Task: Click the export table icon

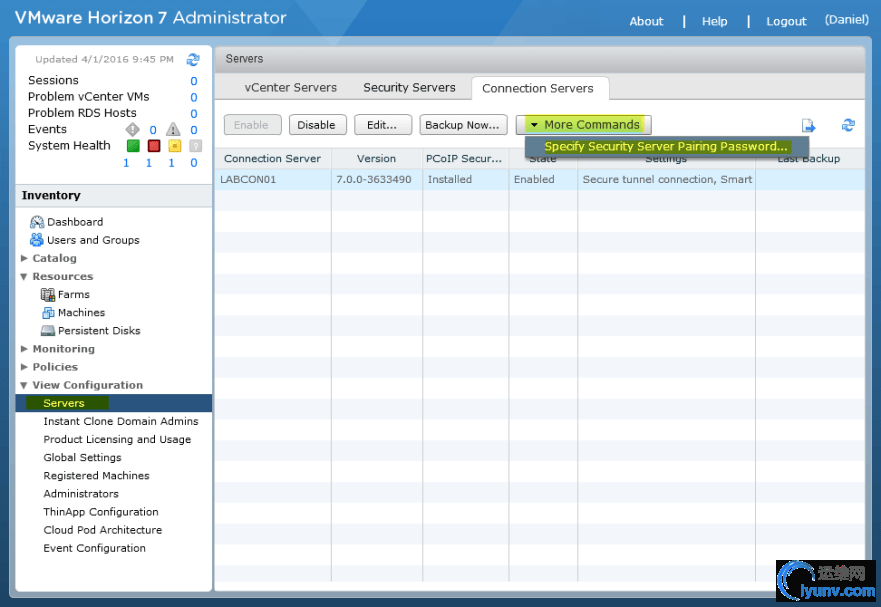Action: pyautogui.click(x=808, y=125)
